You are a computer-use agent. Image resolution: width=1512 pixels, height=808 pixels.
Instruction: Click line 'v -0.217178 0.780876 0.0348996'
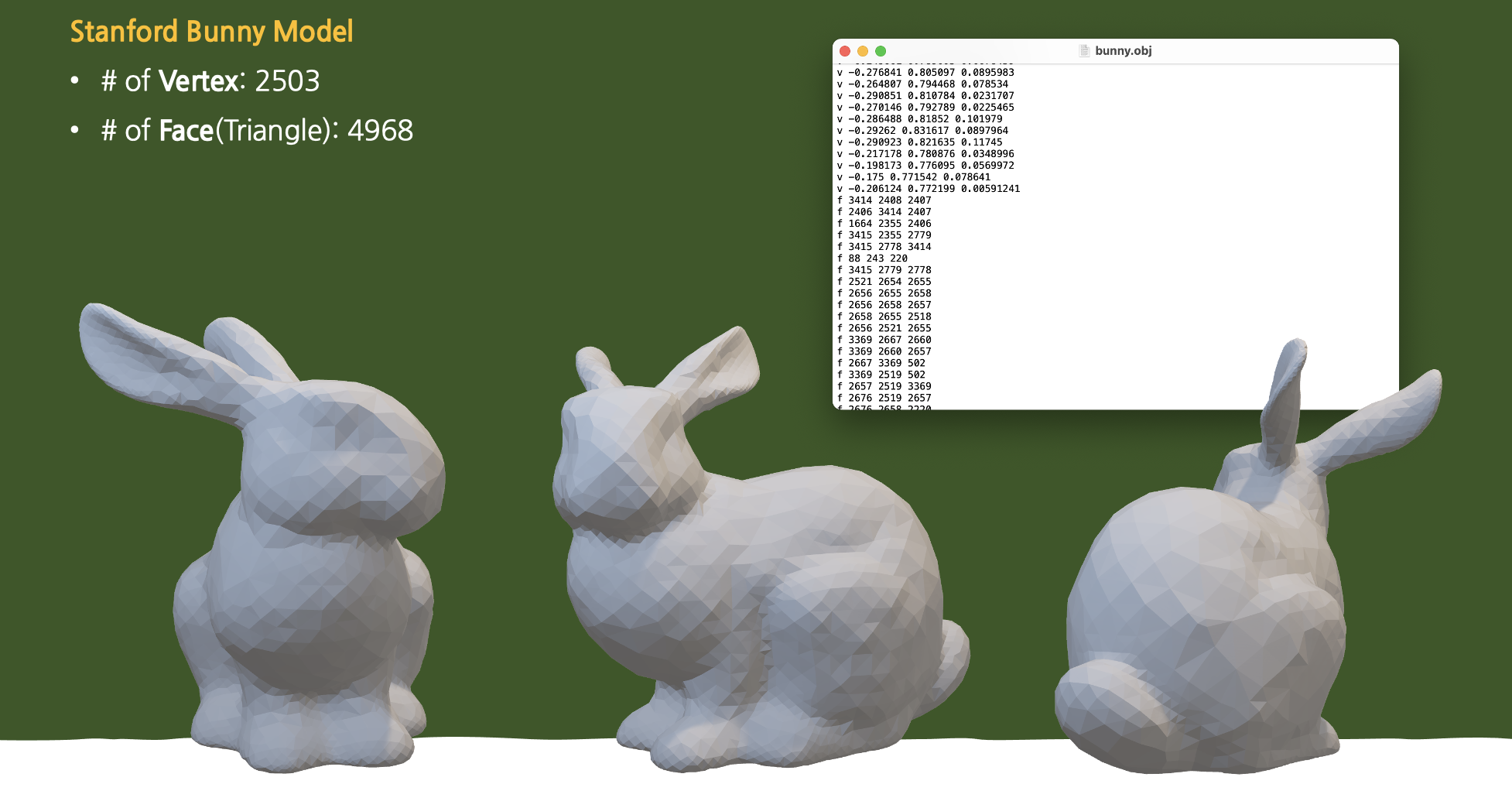tap(925, 154)
